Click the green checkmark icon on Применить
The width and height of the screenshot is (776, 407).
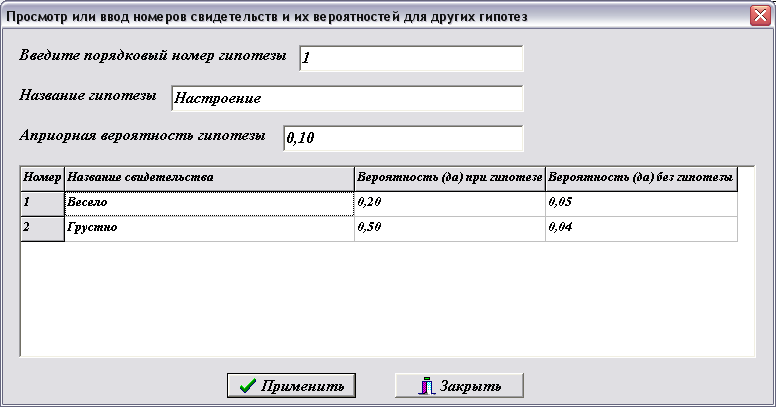pos(247,386)
